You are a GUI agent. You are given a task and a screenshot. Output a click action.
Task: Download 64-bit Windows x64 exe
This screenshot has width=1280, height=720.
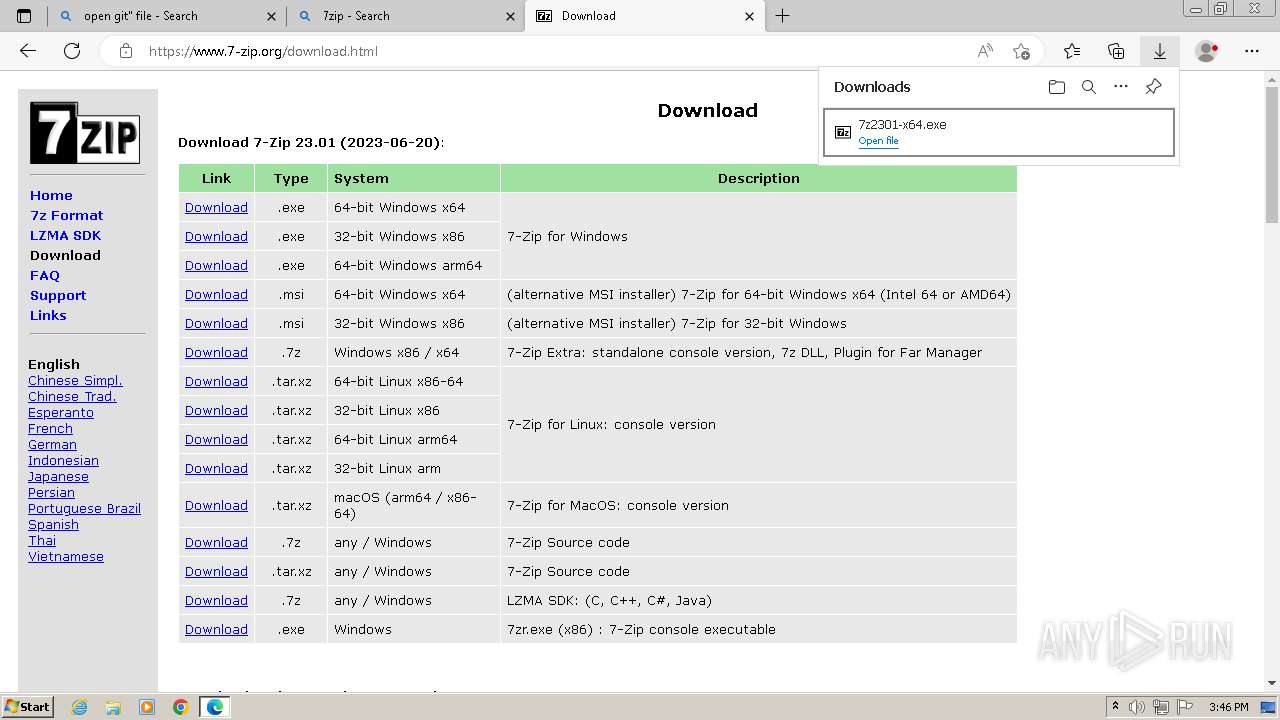216,207
